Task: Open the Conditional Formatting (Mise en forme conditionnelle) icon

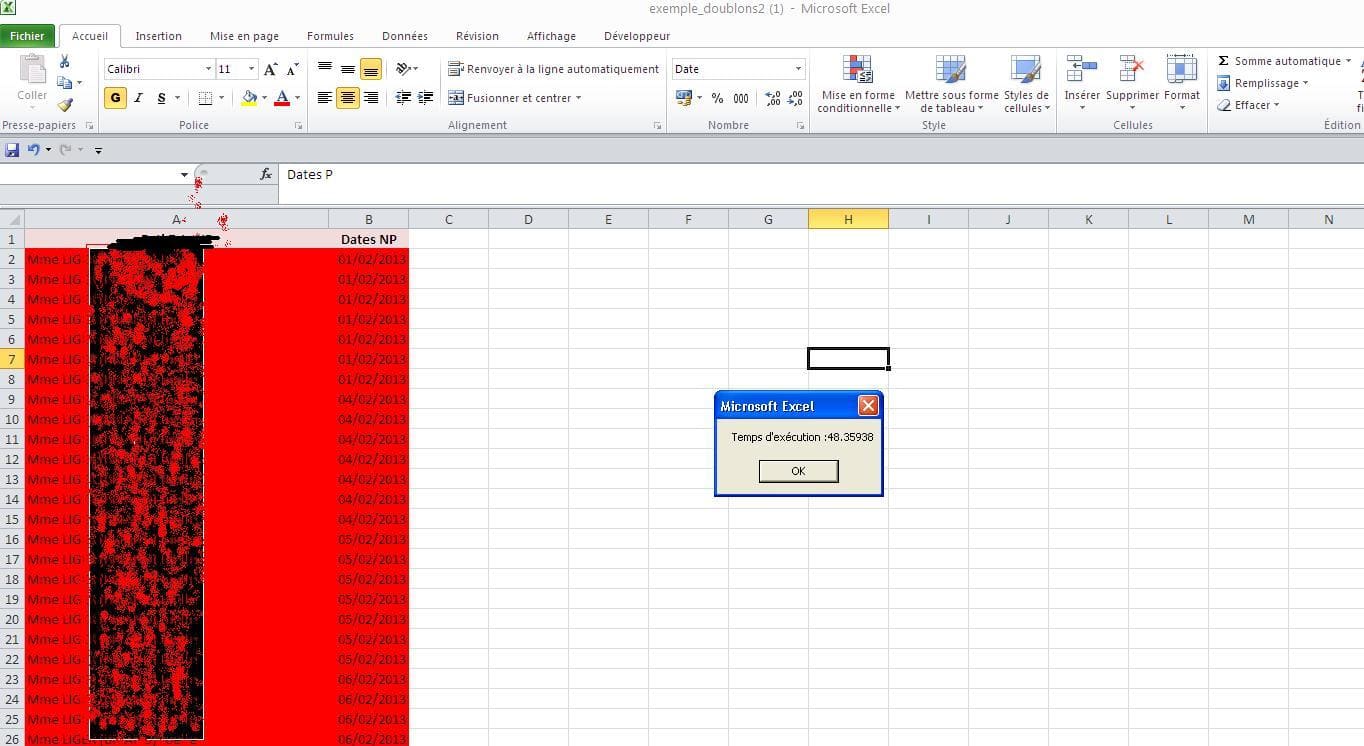Action: [857, 71]
